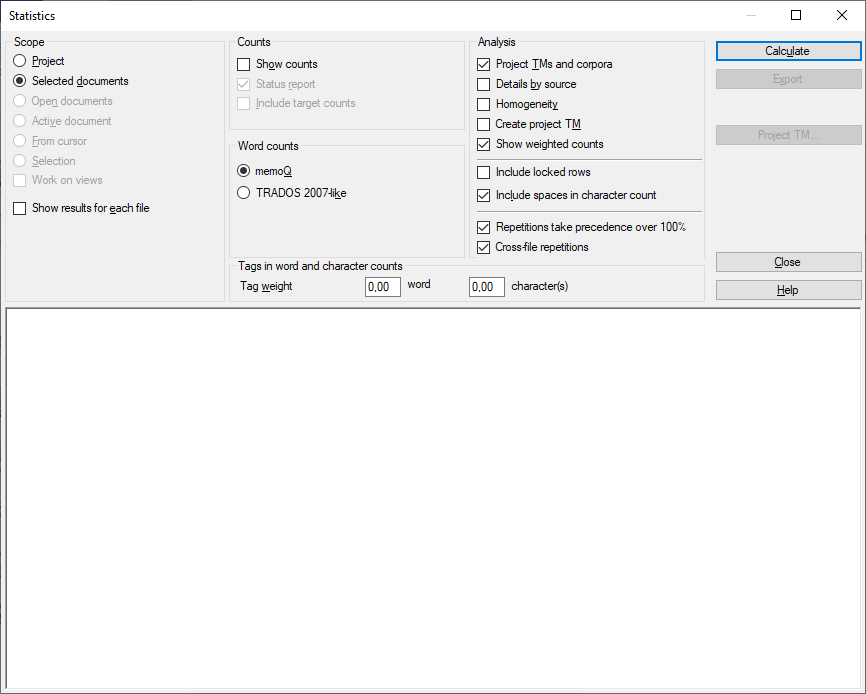Close the Statistics dialog
Viewport: 866px width, 694px height.
pos(787,261)
